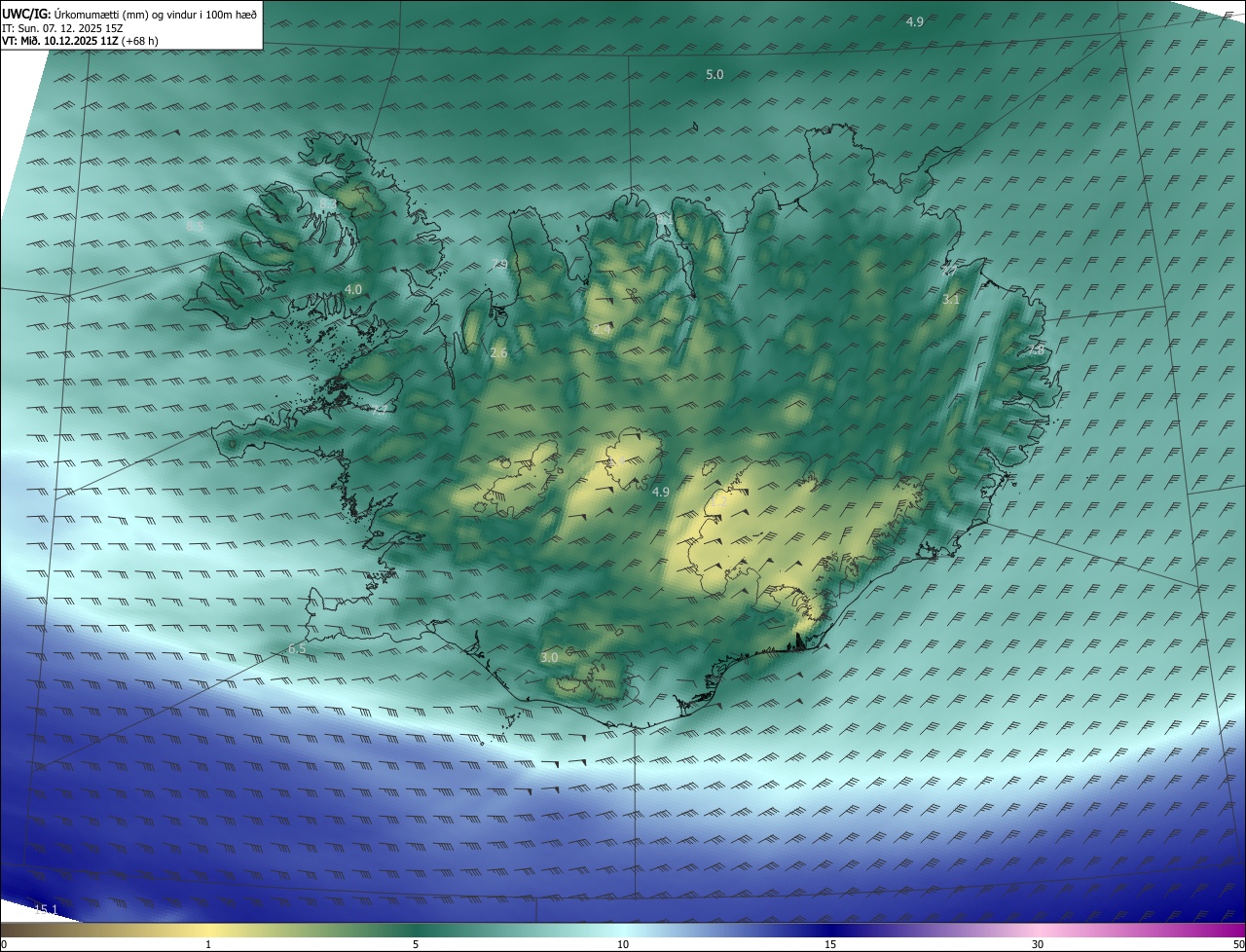Click the 'IT: Sun. 07. 12. 2025 15Z' line
Image resolution: width=1246 pixels, height=952 pixels.
point(64,27)
